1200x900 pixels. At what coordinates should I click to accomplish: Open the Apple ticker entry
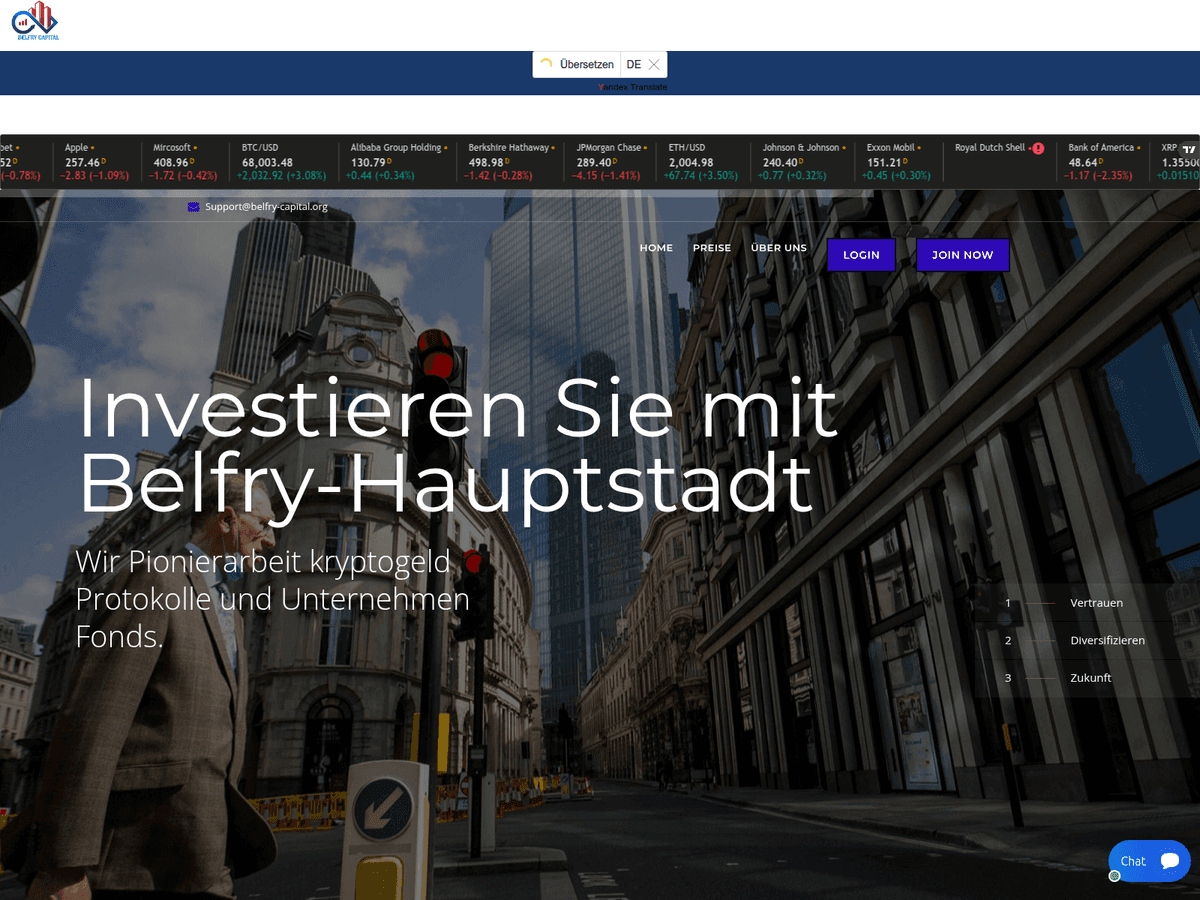pyautogui.click(x=96, y=161)
